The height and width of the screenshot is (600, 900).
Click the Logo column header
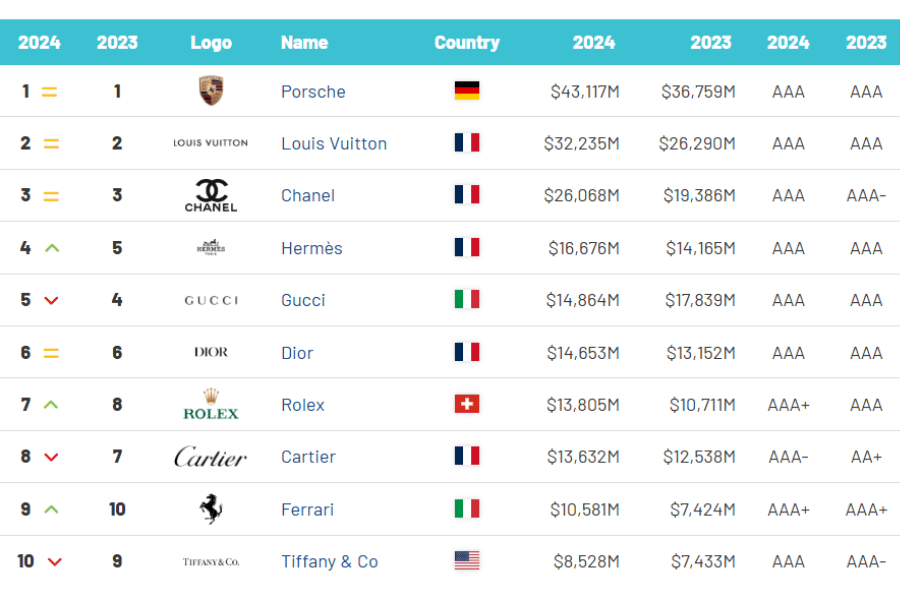click(211, 42)
